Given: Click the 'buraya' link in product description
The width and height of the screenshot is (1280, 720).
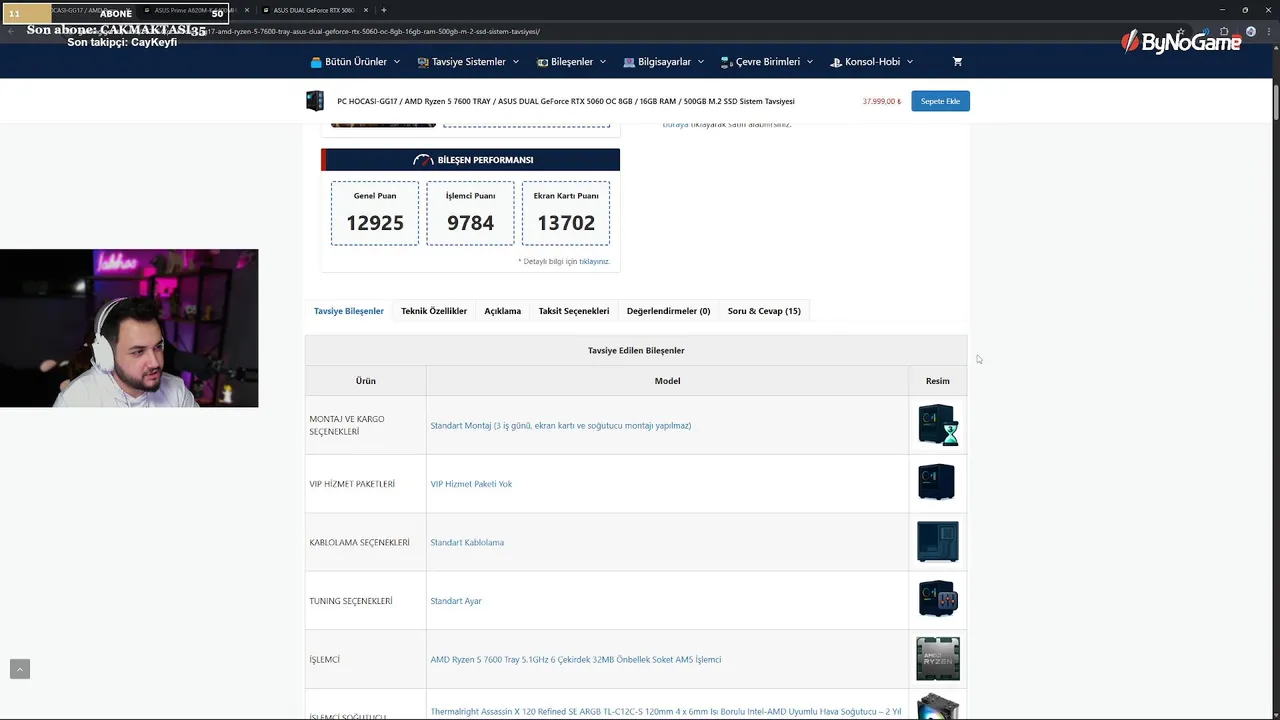Looking at the screenshot, I should (x=675, y=124).
